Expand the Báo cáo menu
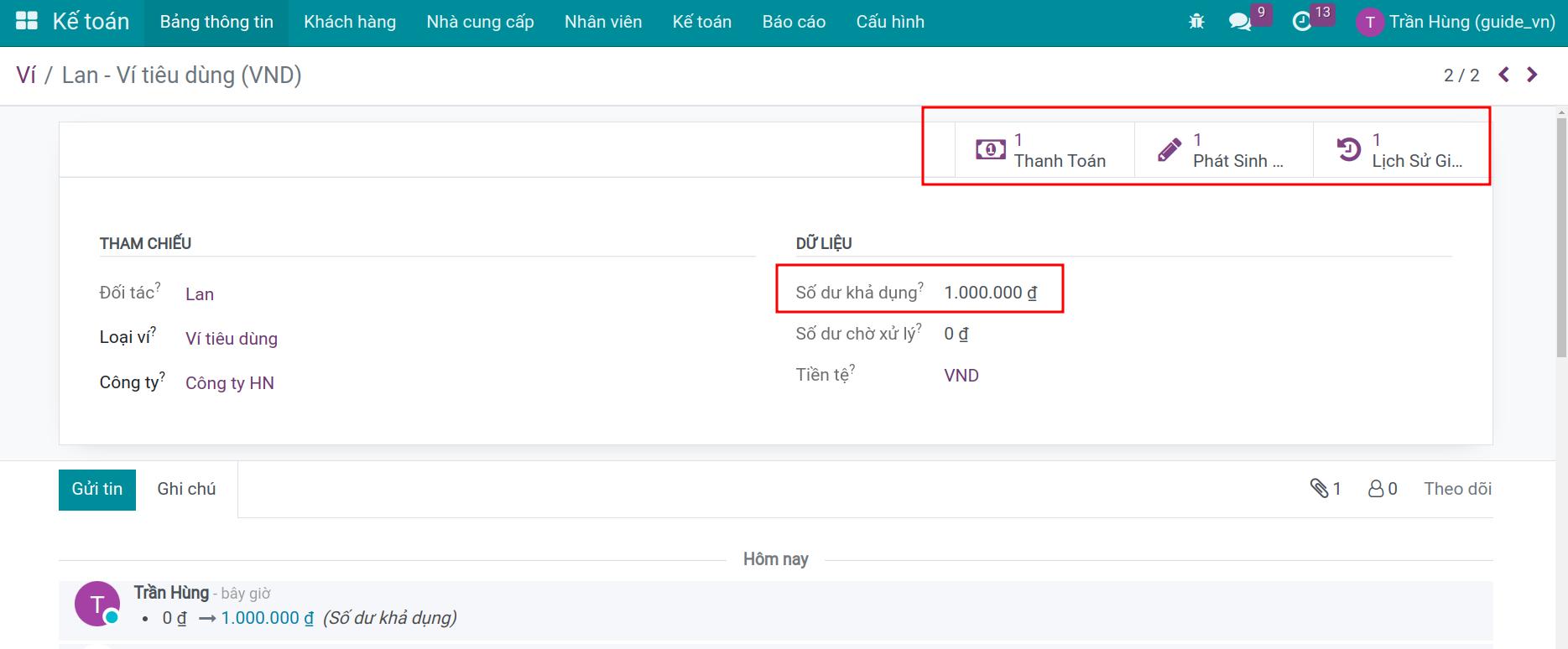Screen dimensions: 1568x649 [x=794, y=22]
